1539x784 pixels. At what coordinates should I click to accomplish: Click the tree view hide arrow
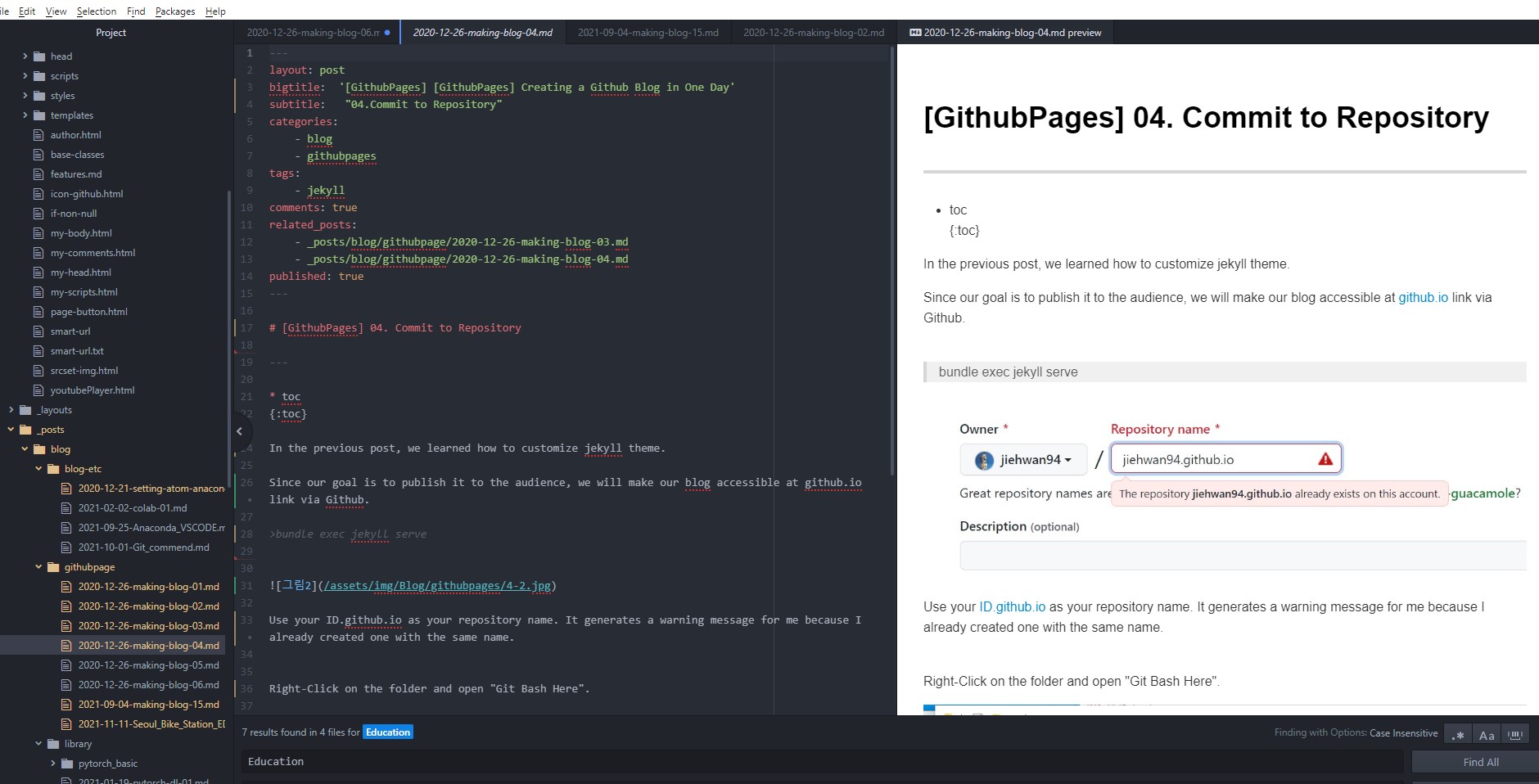pyautogui.click(x=239, y=431)
